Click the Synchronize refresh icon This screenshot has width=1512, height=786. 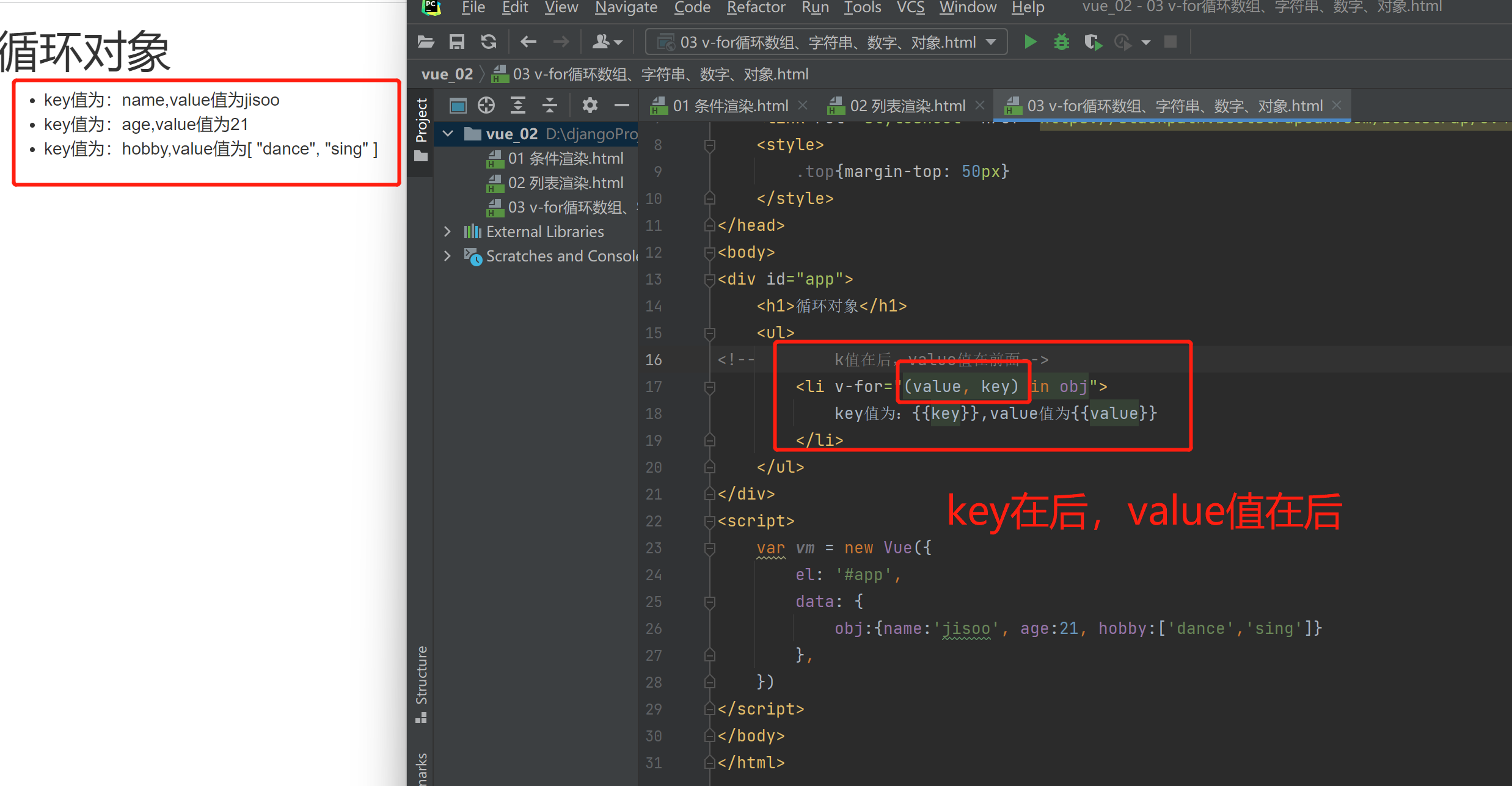(489, 42)
